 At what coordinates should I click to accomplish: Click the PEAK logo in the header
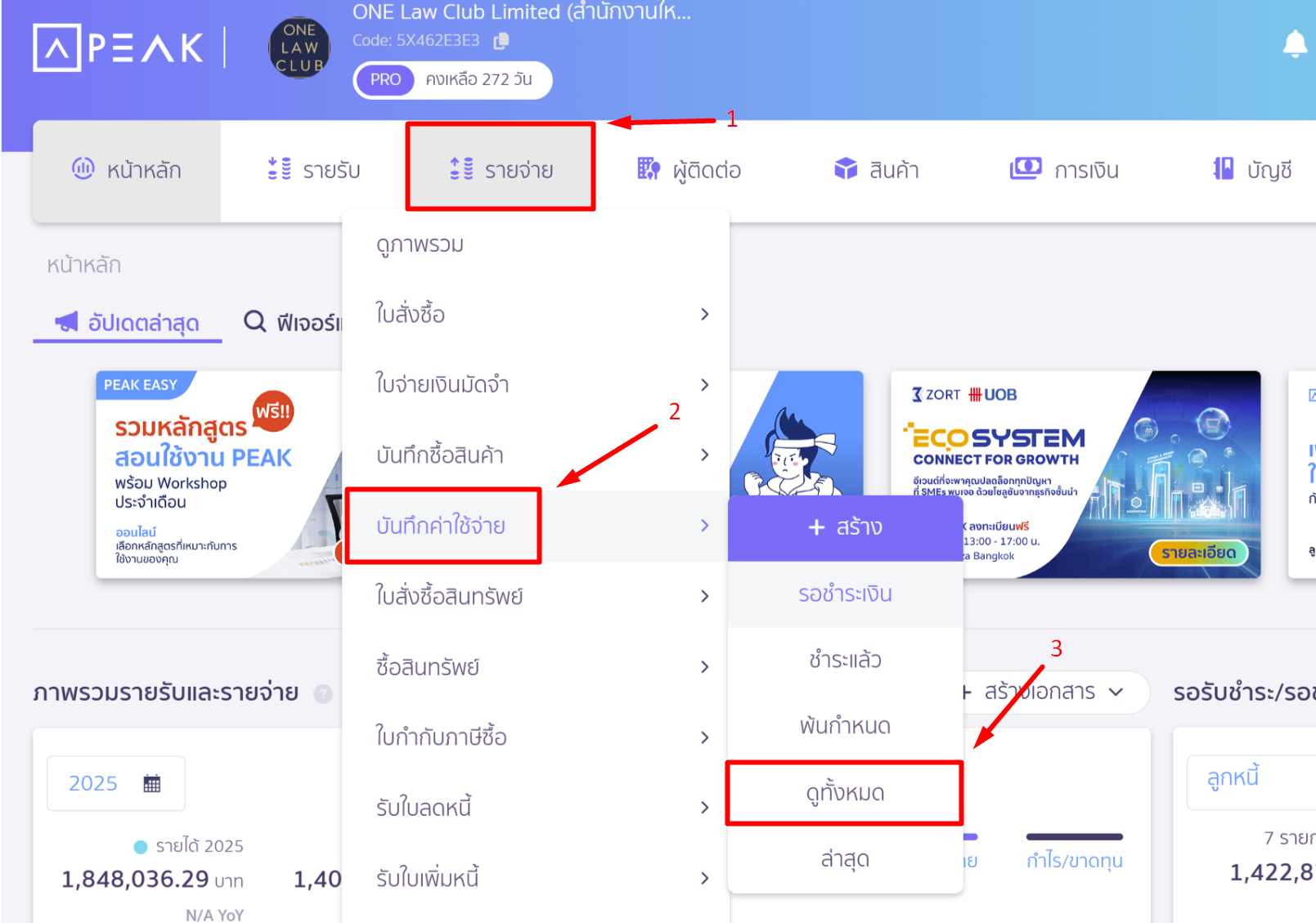pyautogui.click(x=119, y=48)
